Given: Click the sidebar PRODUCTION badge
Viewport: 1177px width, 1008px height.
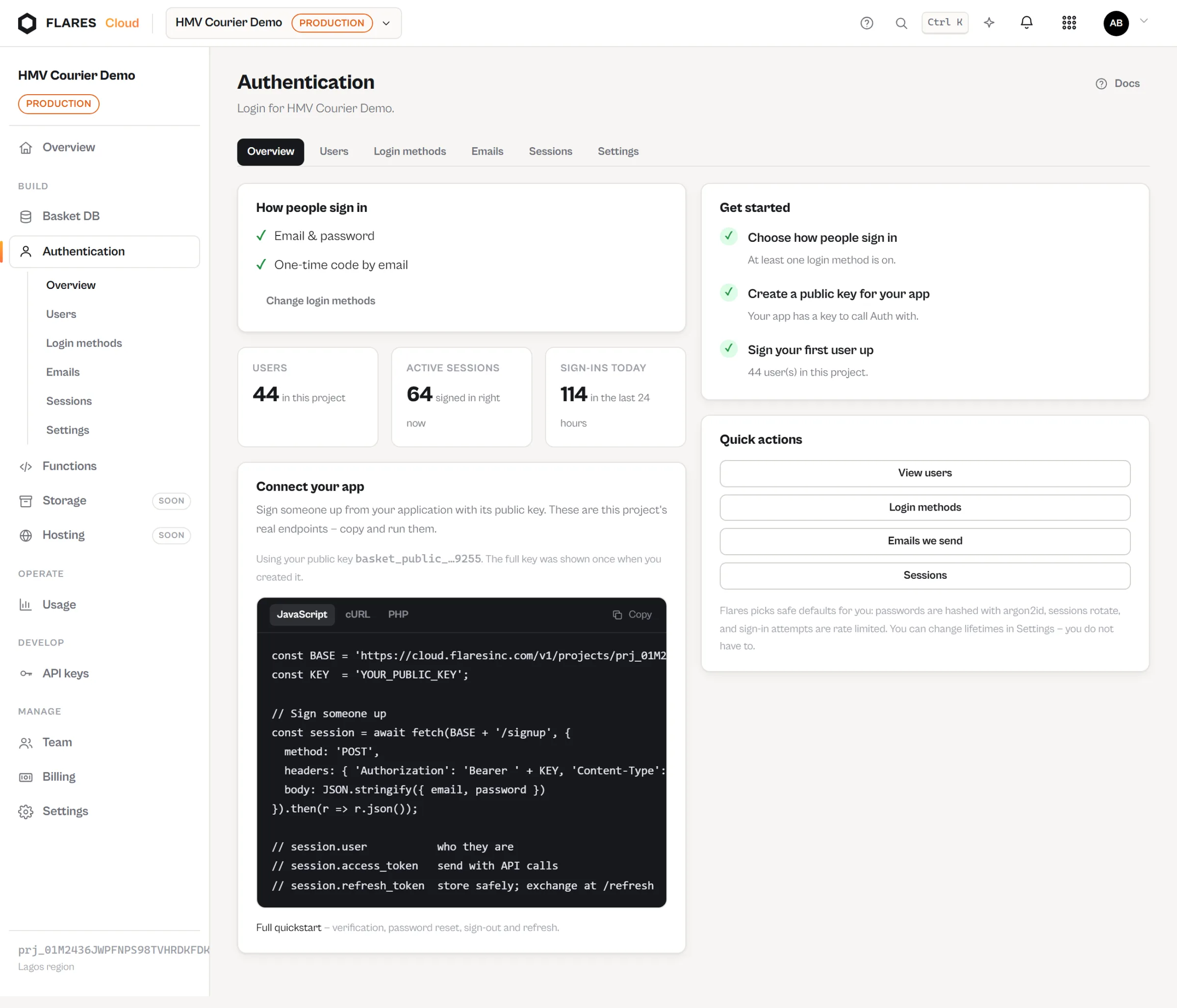Looking at the screenshot, I should (x=58, y=104).
